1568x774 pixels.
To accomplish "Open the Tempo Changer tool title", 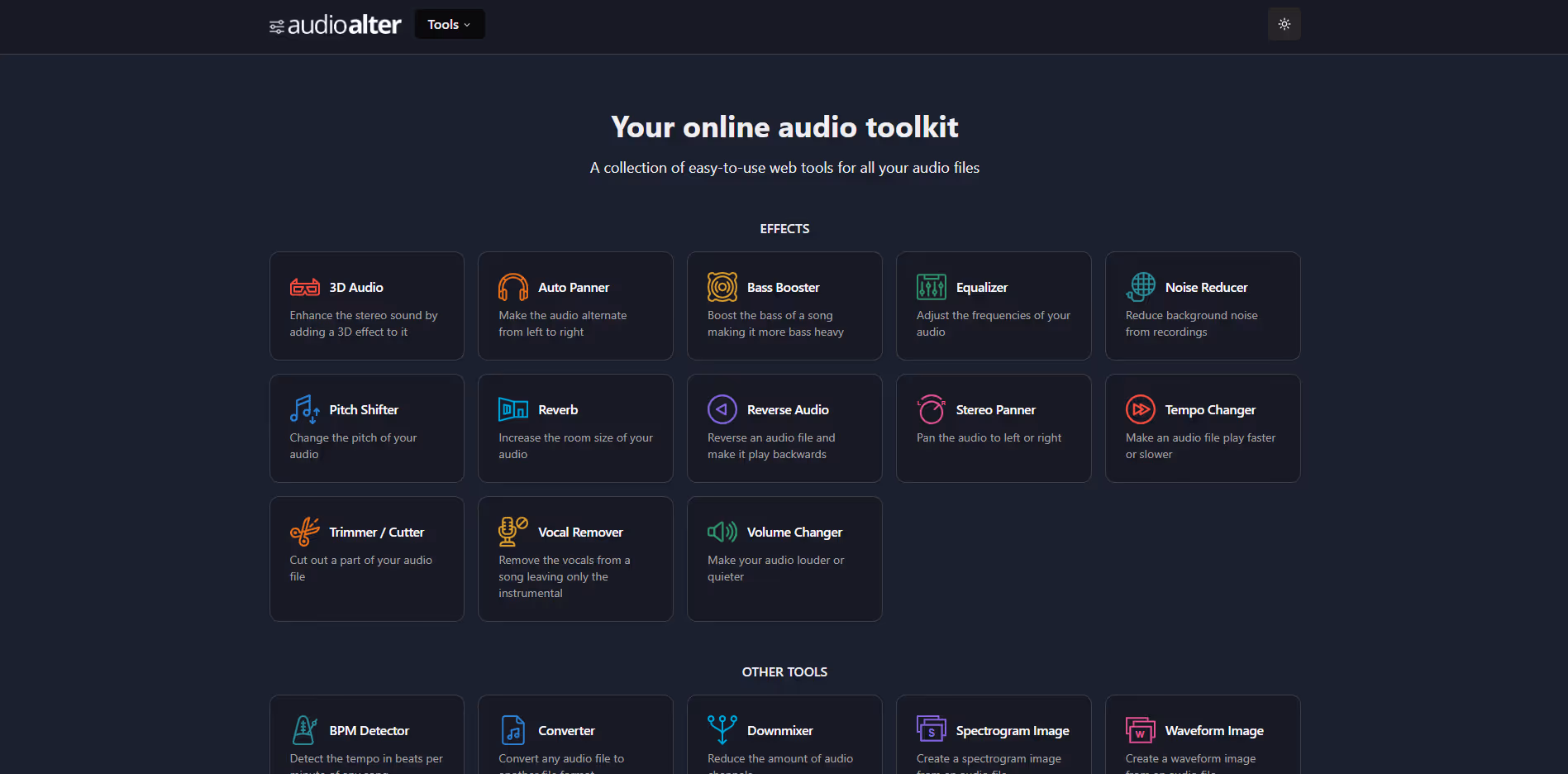I will coord(1210,410).
